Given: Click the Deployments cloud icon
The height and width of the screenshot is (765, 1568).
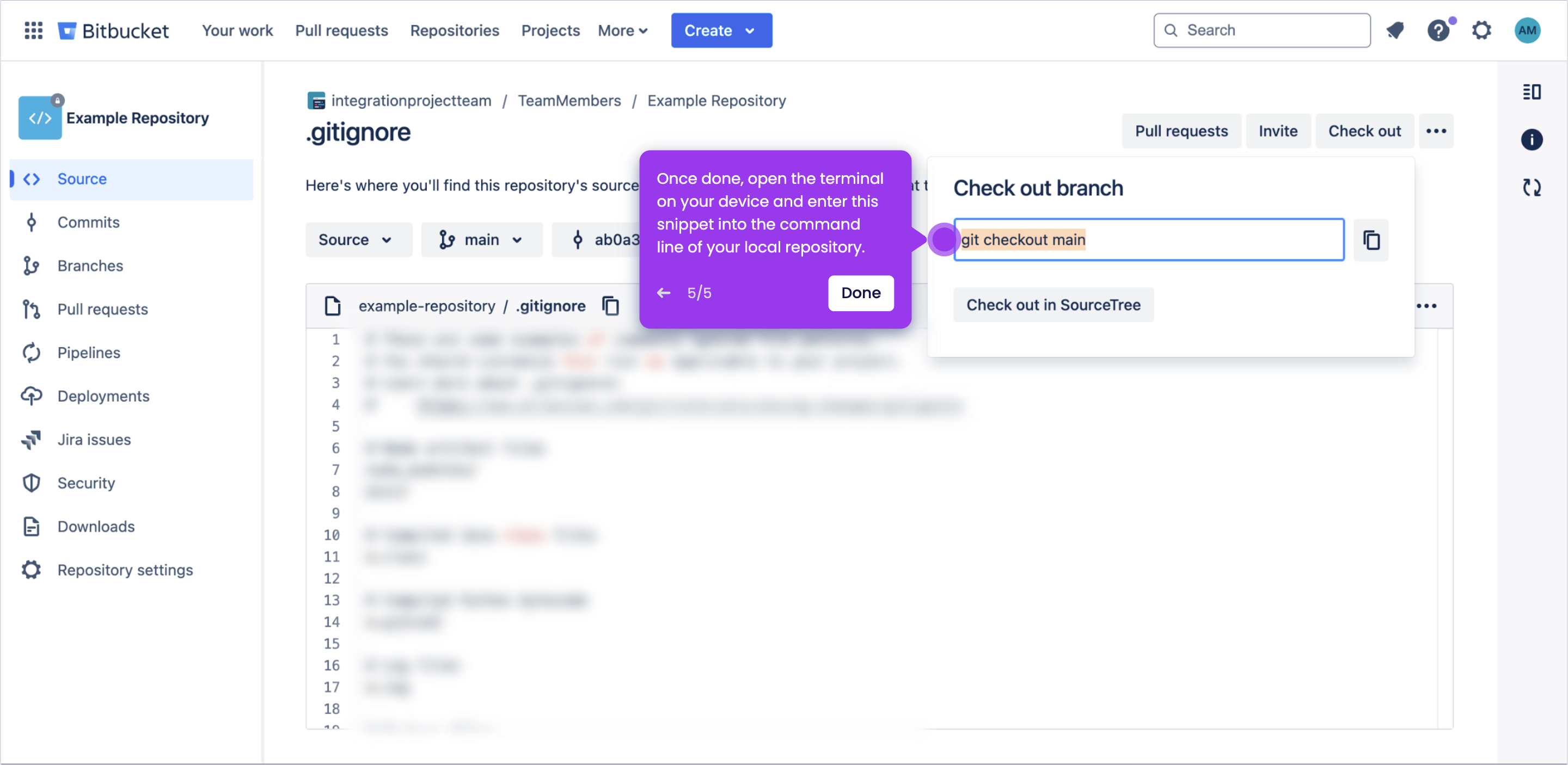Looking at the screenshot, I should 32,396.
